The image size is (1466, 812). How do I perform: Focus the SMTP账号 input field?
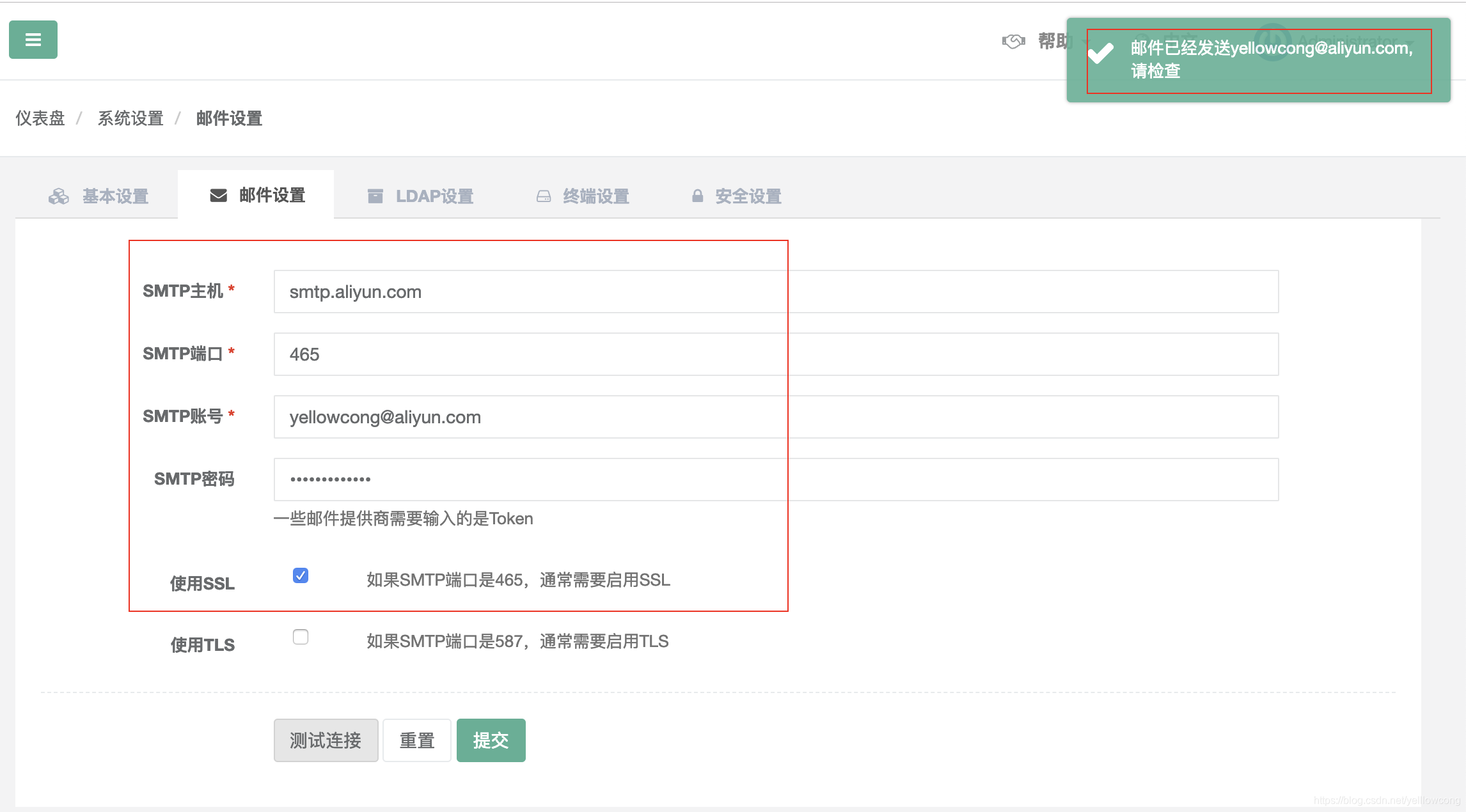click(776, 417)
